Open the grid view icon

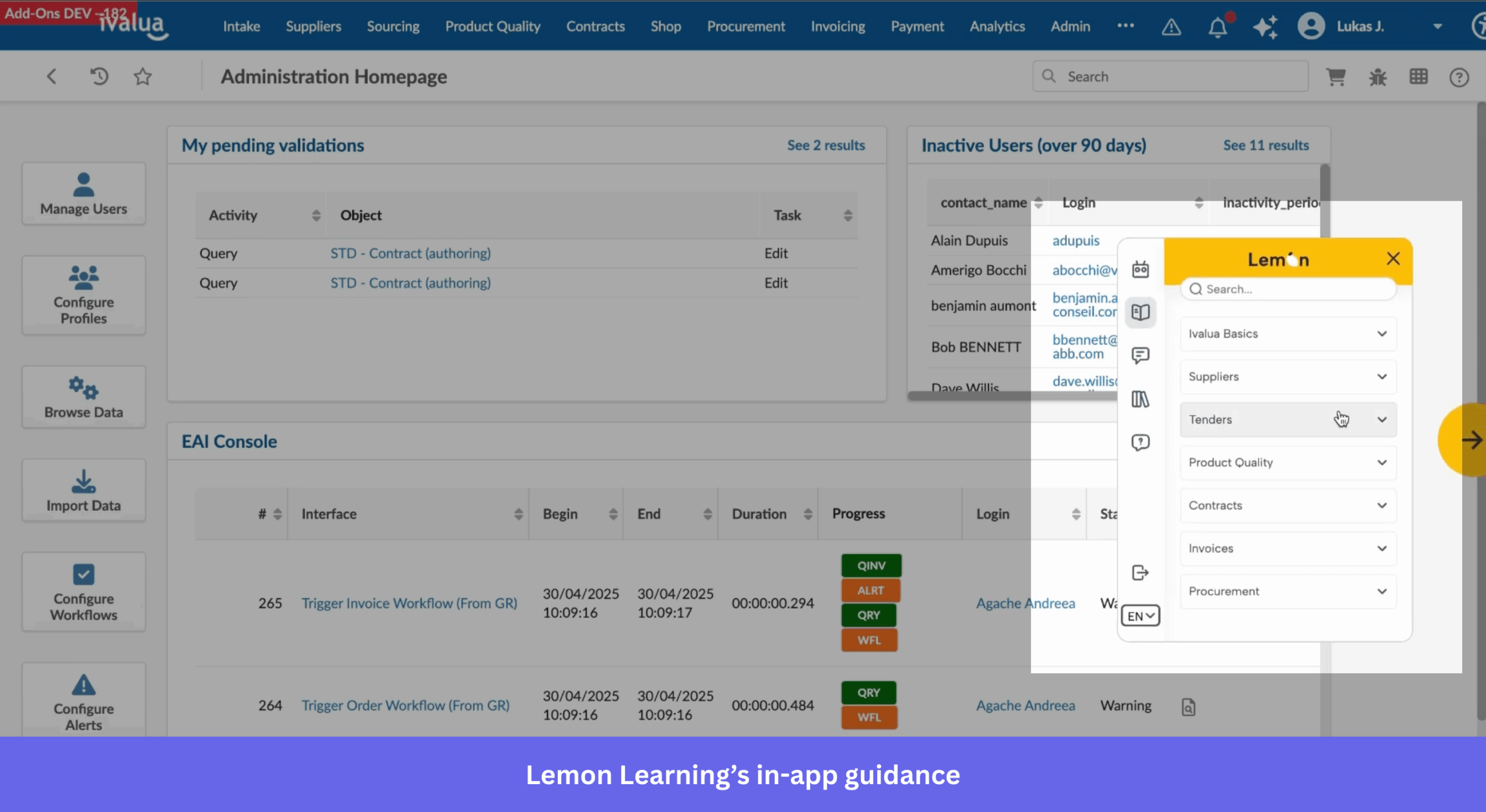pyautogui.click(x=1419, y=76)
